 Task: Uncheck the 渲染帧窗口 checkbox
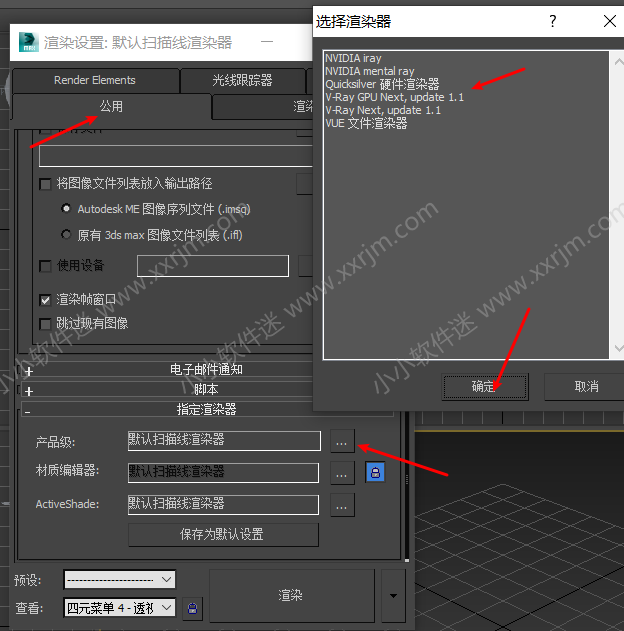45,299
